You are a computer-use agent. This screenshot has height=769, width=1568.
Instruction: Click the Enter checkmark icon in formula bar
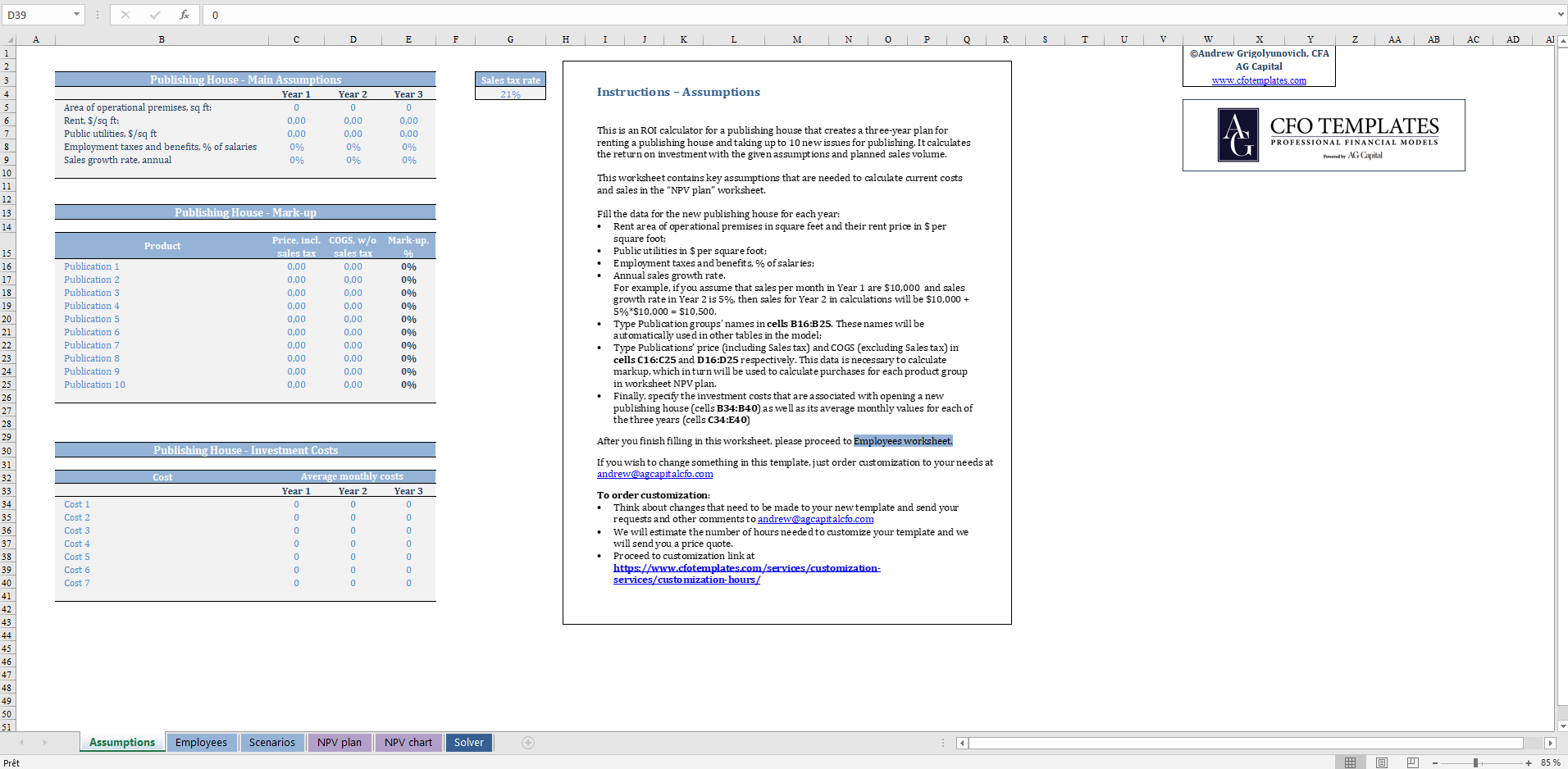point(155,15)
